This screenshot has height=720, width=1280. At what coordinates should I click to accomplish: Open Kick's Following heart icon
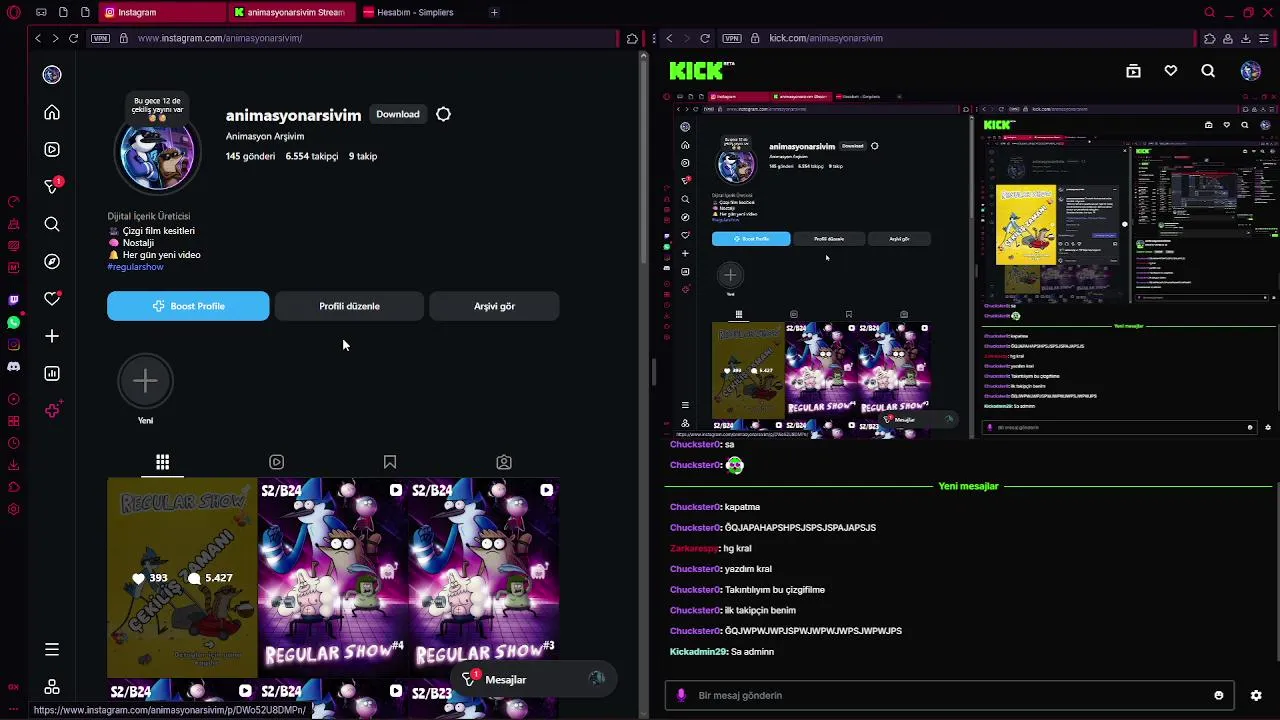click(1170, 71)
